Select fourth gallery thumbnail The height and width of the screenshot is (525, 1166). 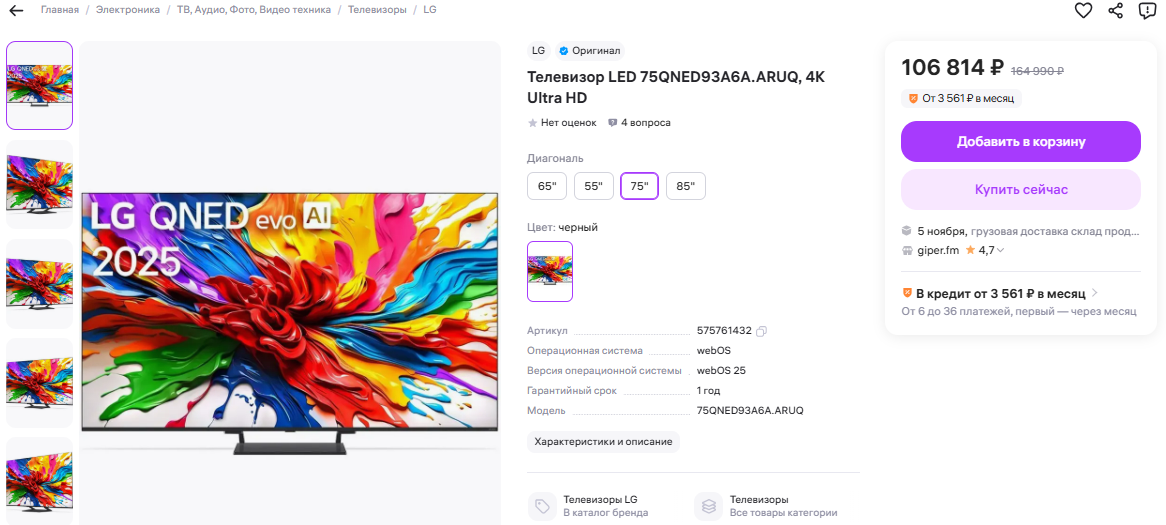point(39,383)
